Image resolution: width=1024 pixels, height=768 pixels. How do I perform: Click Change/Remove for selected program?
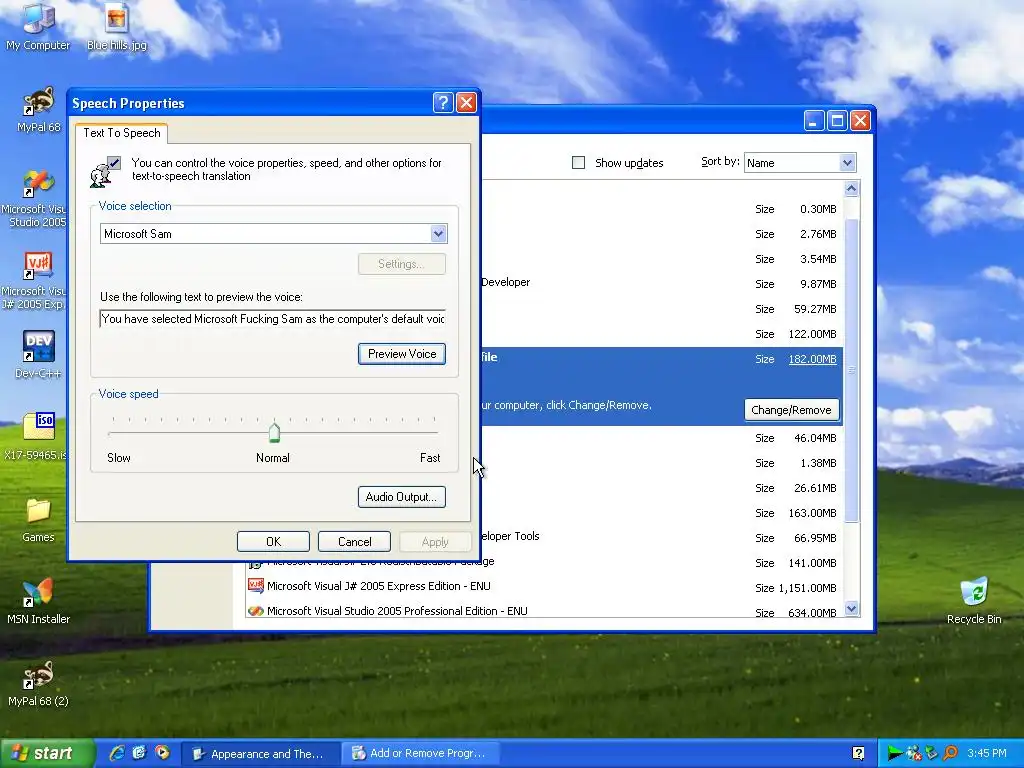point(792,410)
